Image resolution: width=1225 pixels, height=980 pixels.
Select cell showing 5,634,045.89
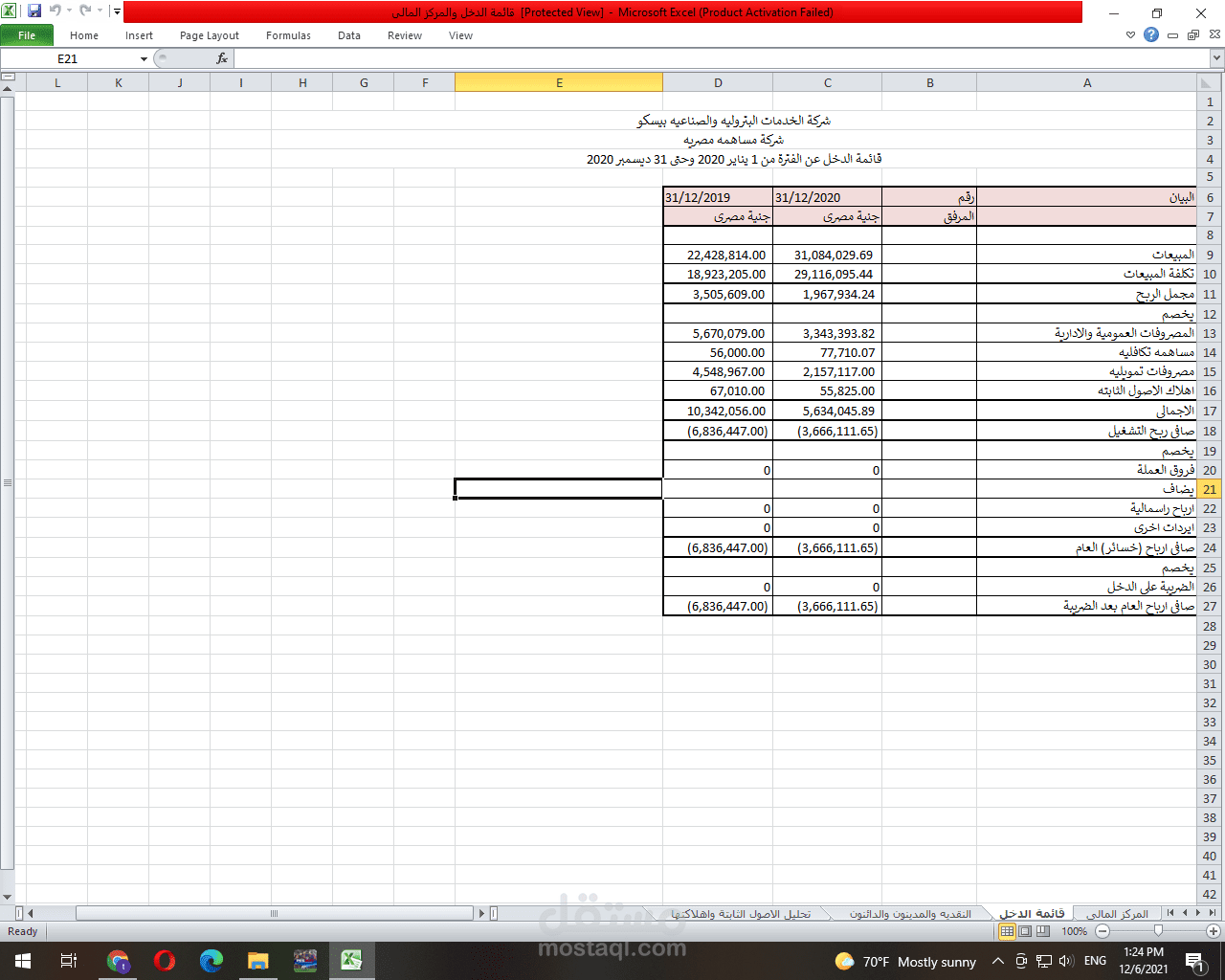pos(827,411)
